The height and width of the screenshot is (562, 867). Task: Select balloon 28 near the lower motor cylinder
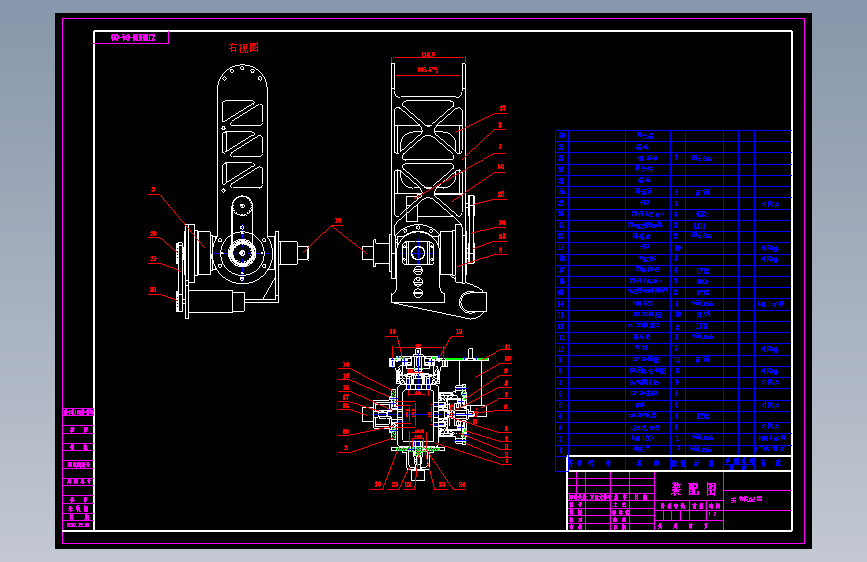[153, 289]
